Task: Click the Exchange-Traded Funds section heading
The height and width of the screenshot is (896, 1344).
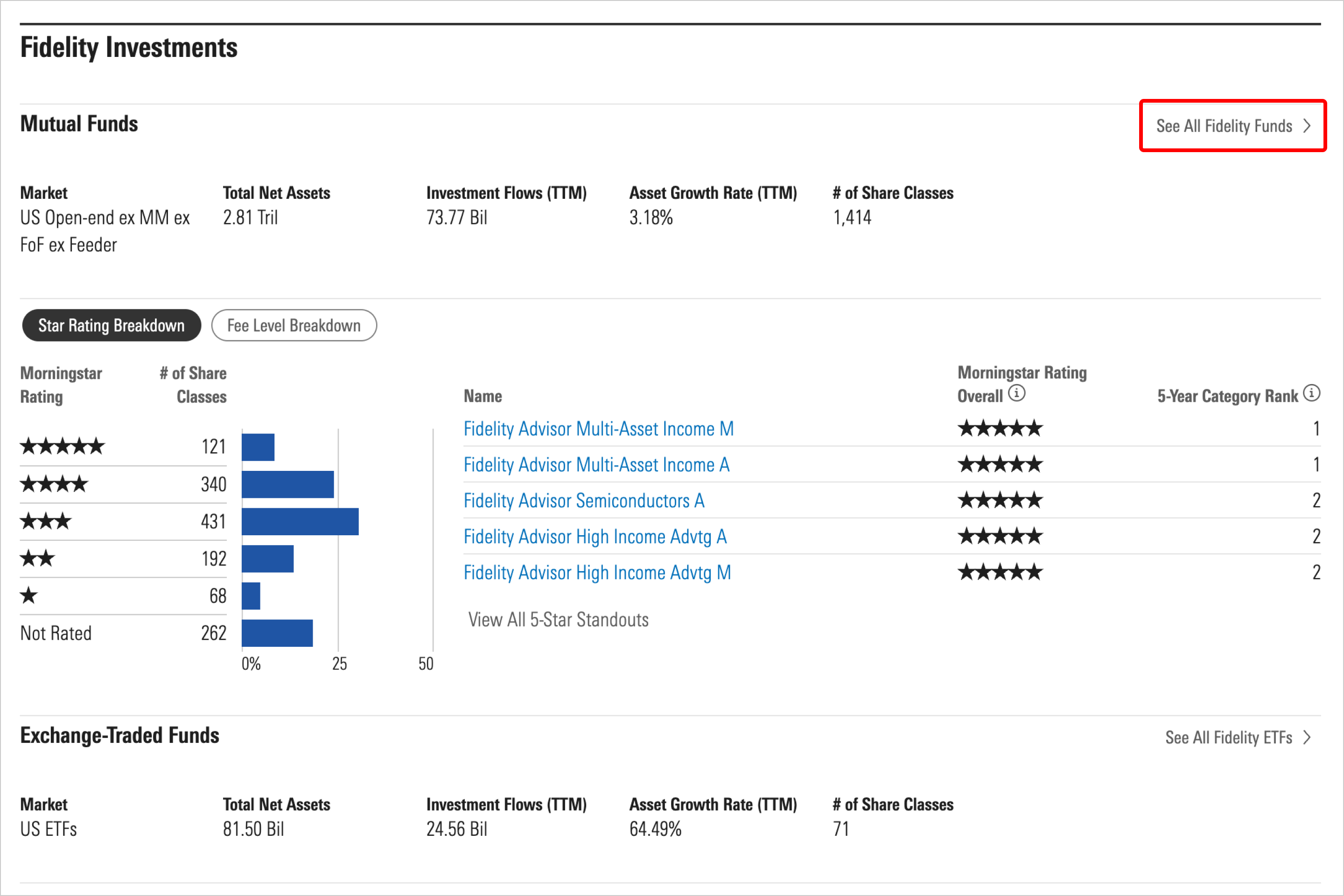Action: [119, 735]
